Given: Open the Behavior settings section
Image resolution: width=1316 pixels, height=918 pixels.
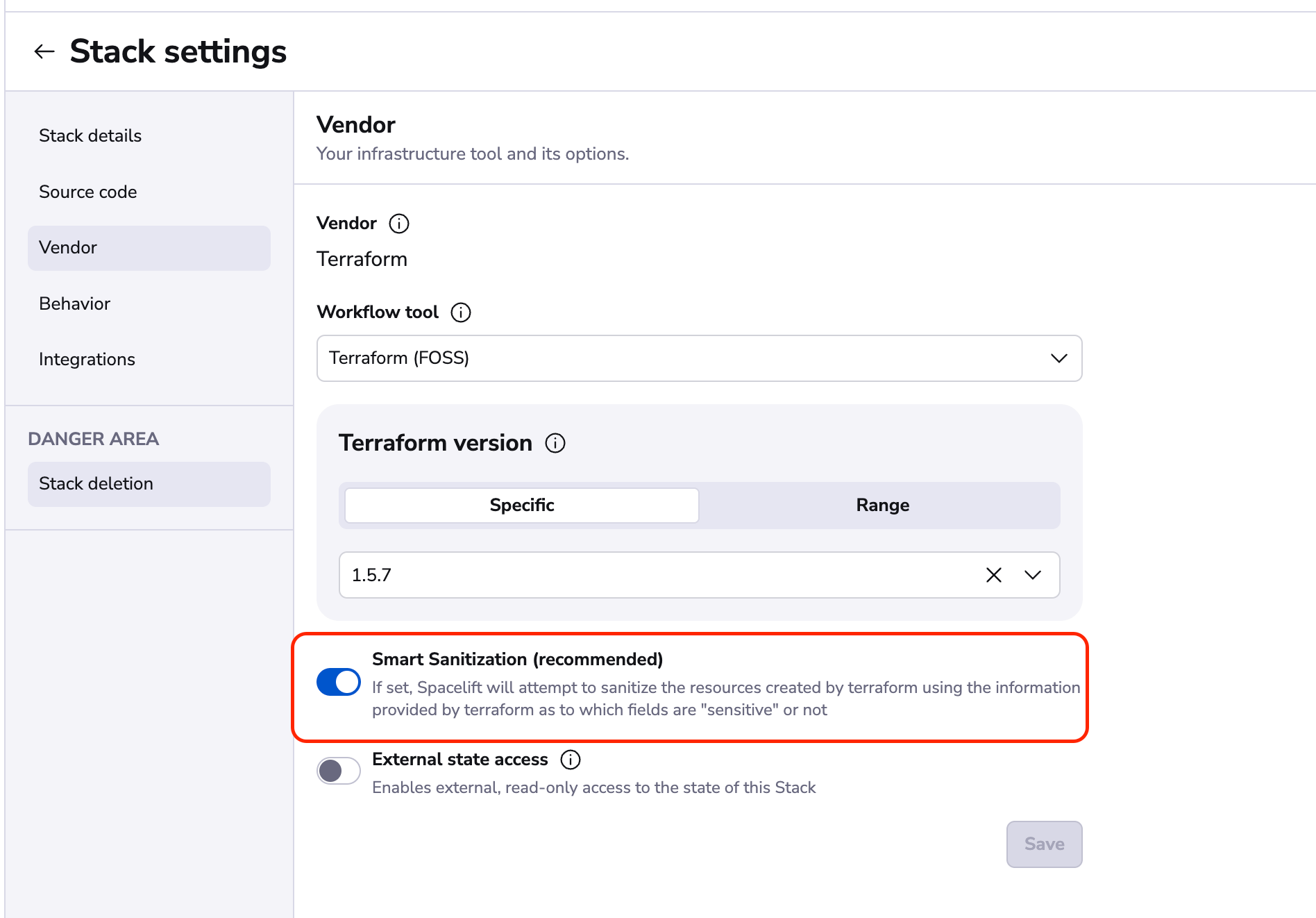Looking at the screenshot, I should [75, 304].
